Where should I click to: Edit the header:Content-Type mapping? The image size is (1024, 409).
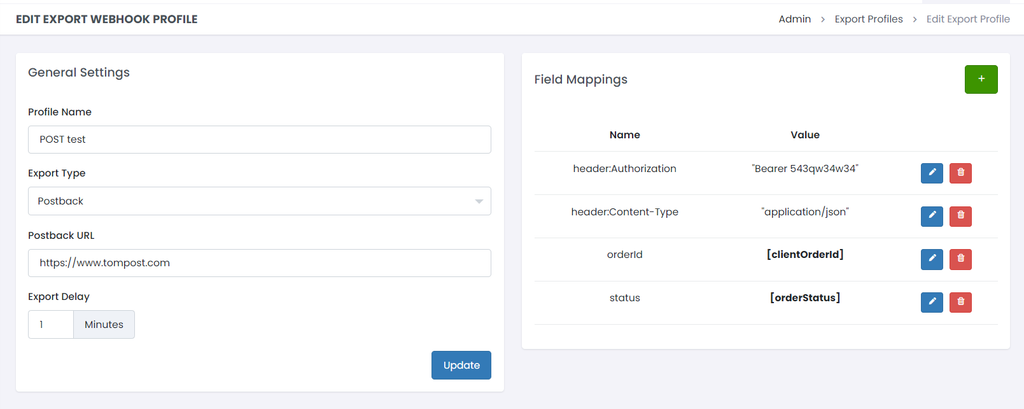(x=931, y=216)
